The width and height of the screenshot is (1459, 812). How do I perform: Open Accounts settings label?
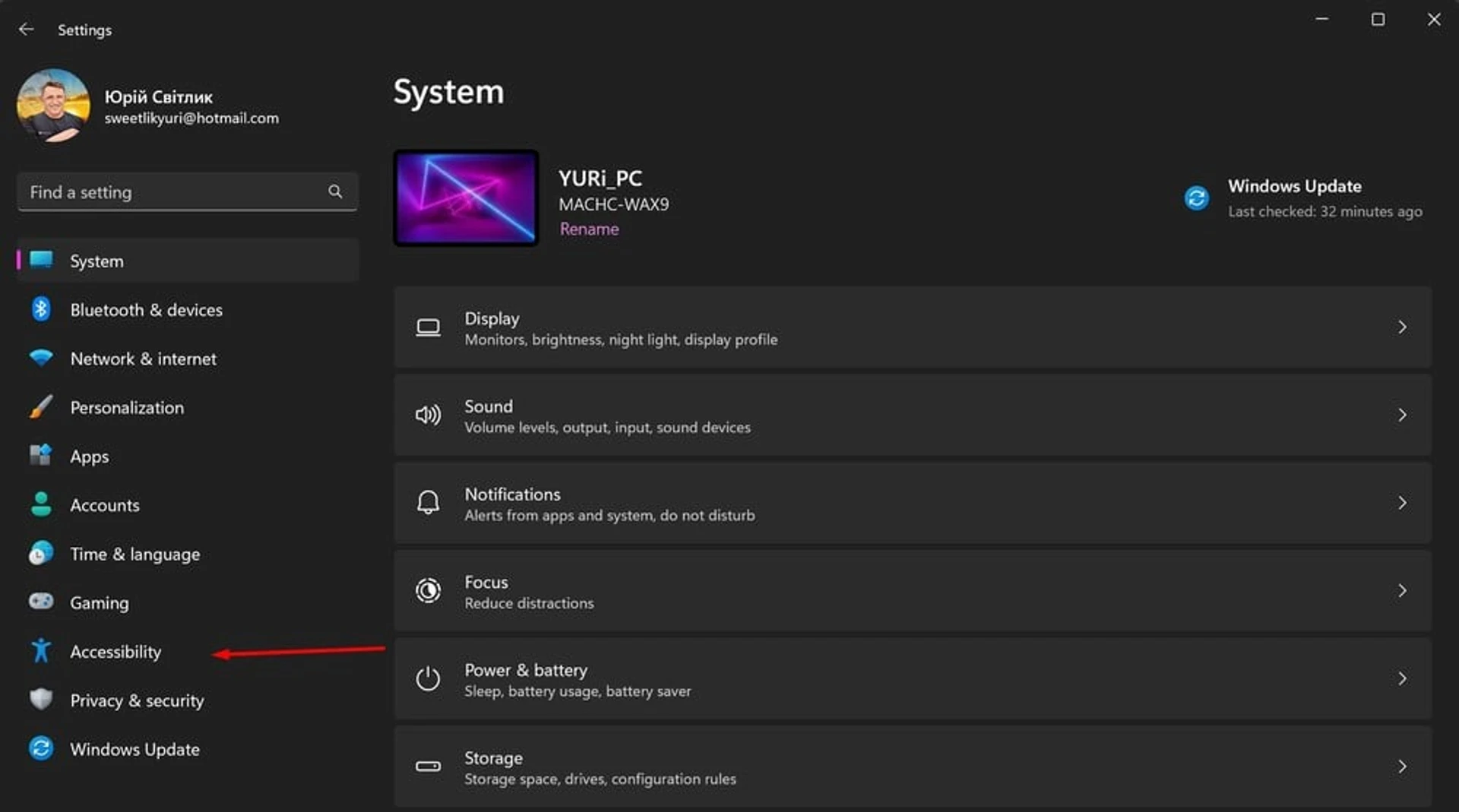(105, 505)
